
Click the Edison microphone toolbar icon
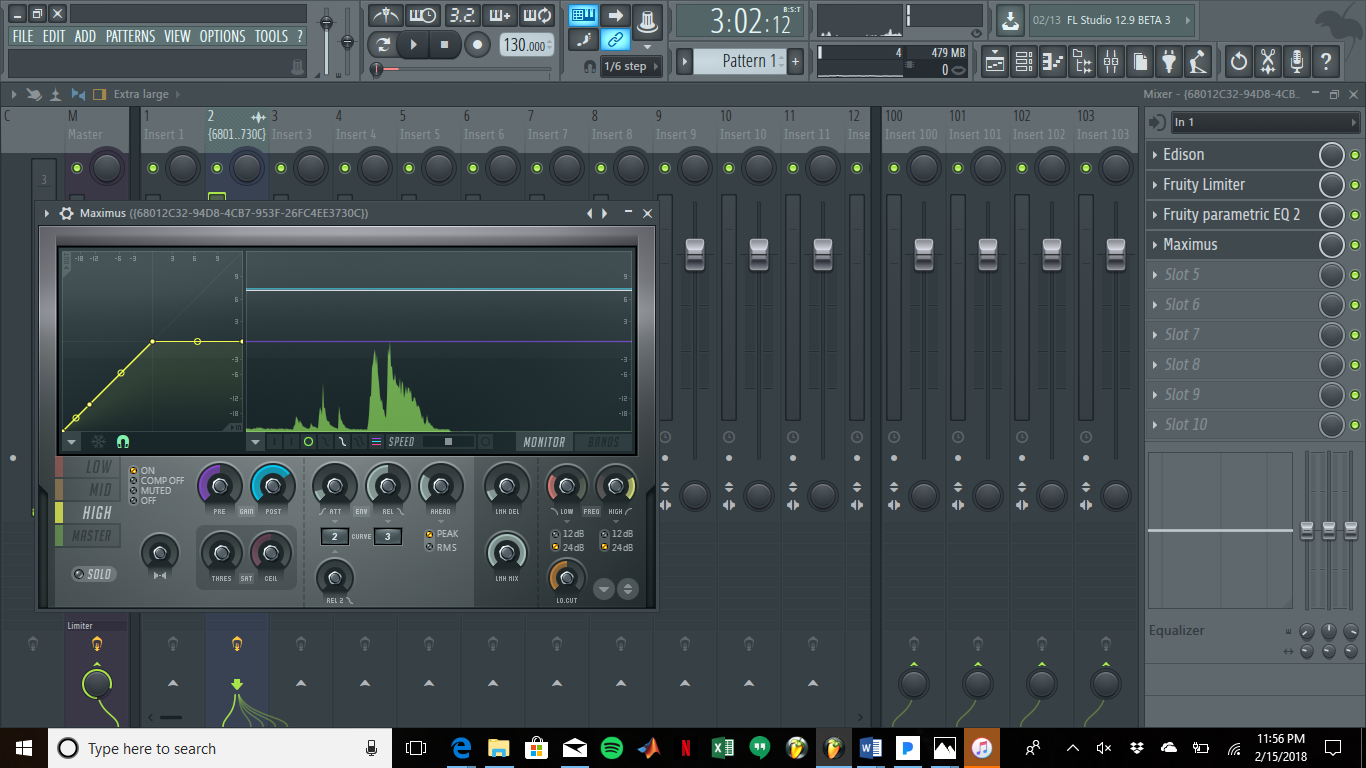click(x=1296, y=61)
